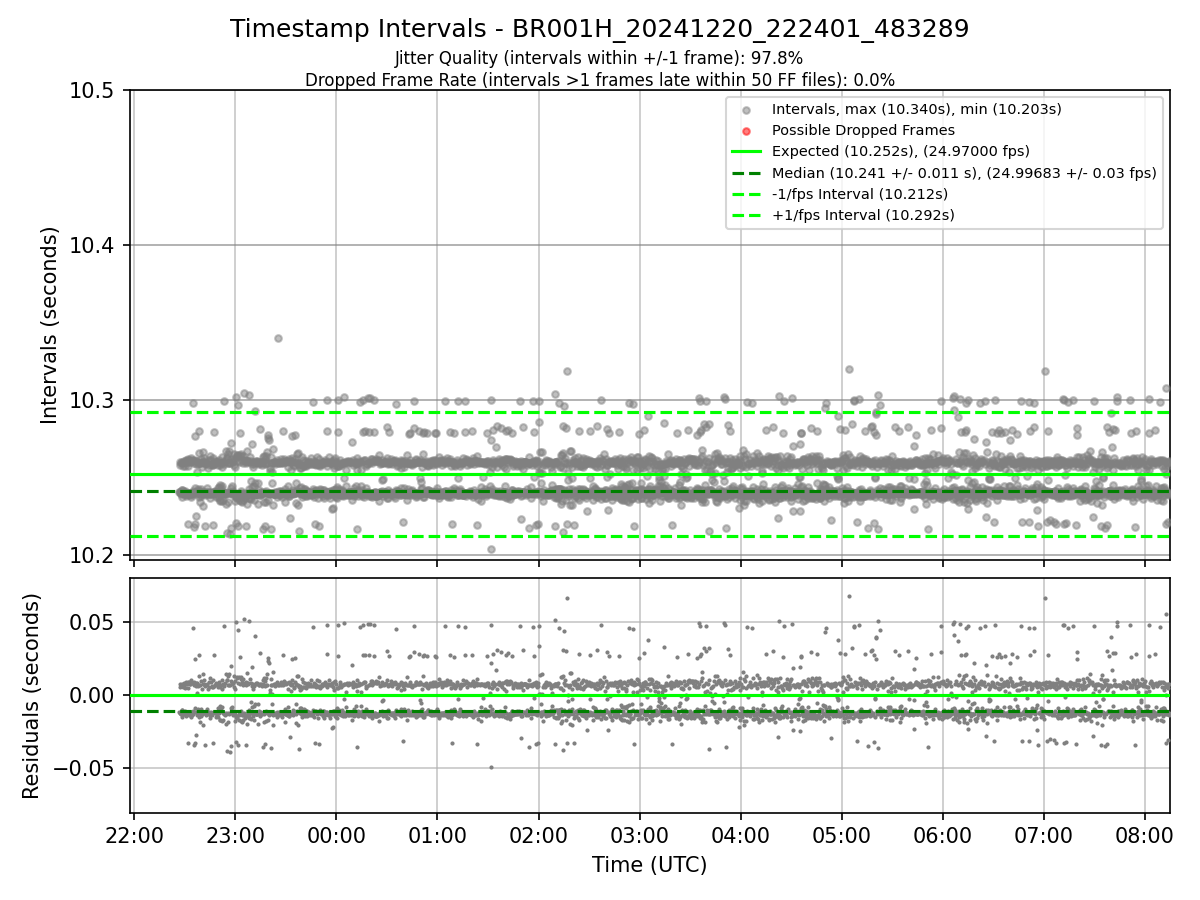Click the minimum interval point at 10.203s
This screenshot has height=900, width=1200.
point(491,549)
